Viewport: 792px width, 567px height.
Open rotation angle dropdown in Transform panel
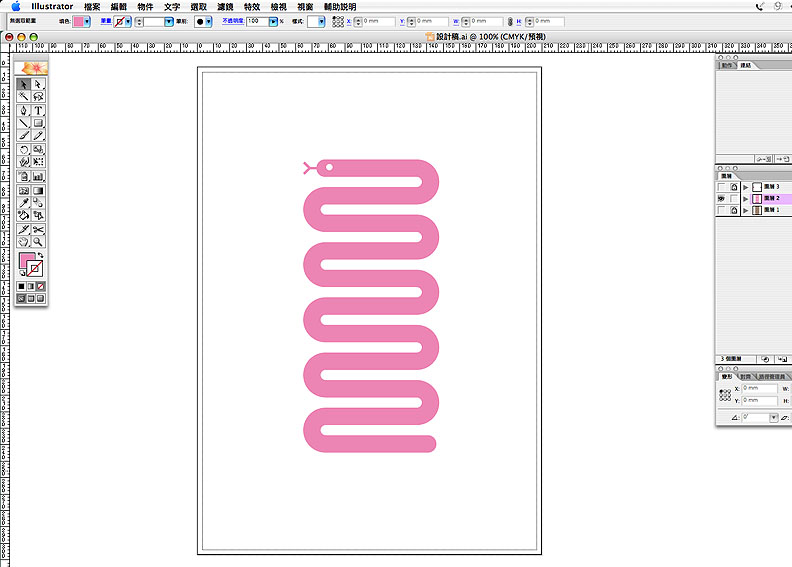pos(773,418)
